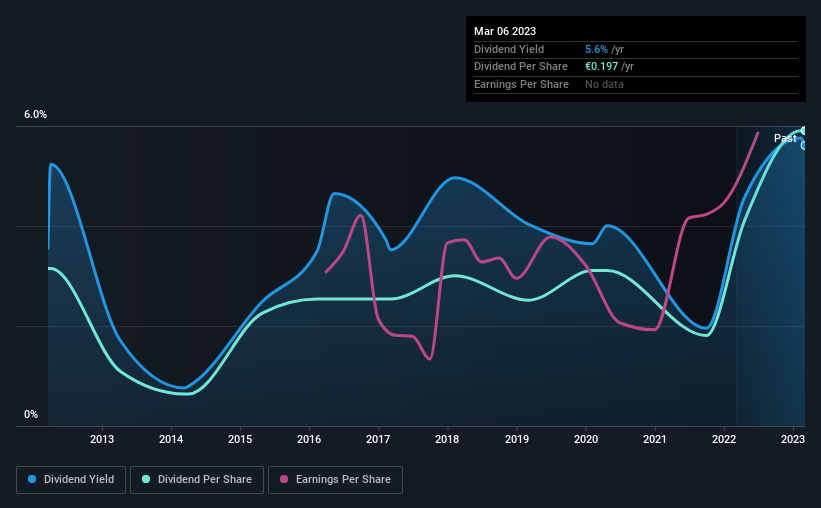821x508 pixels.
Task: Click the €0.197 dividend per share value
Action: click(602, 67)
